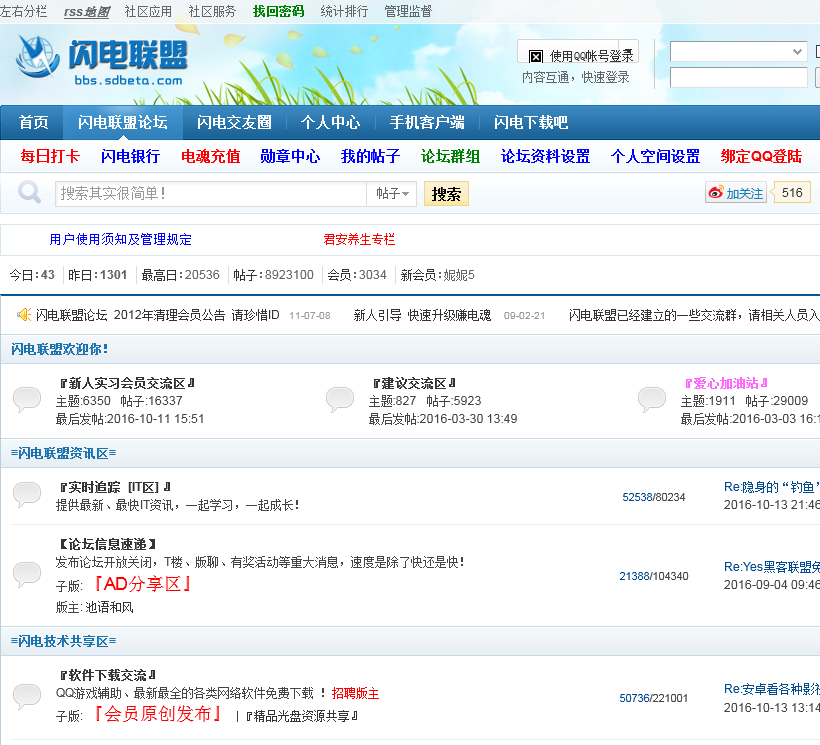Open the 社区服务 top menu
This screenshot has width=820, height=745.
(x=212, y=11)
